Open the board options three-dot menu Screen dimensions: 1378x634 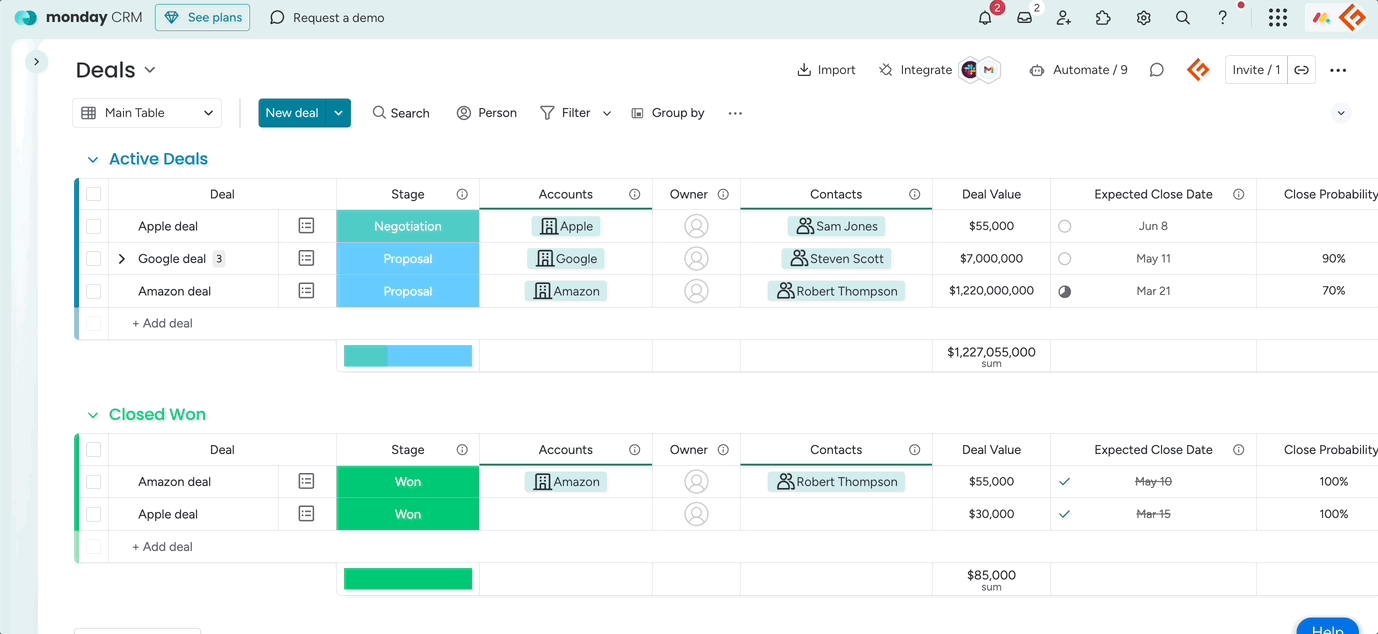click(x=1338, y=70)
